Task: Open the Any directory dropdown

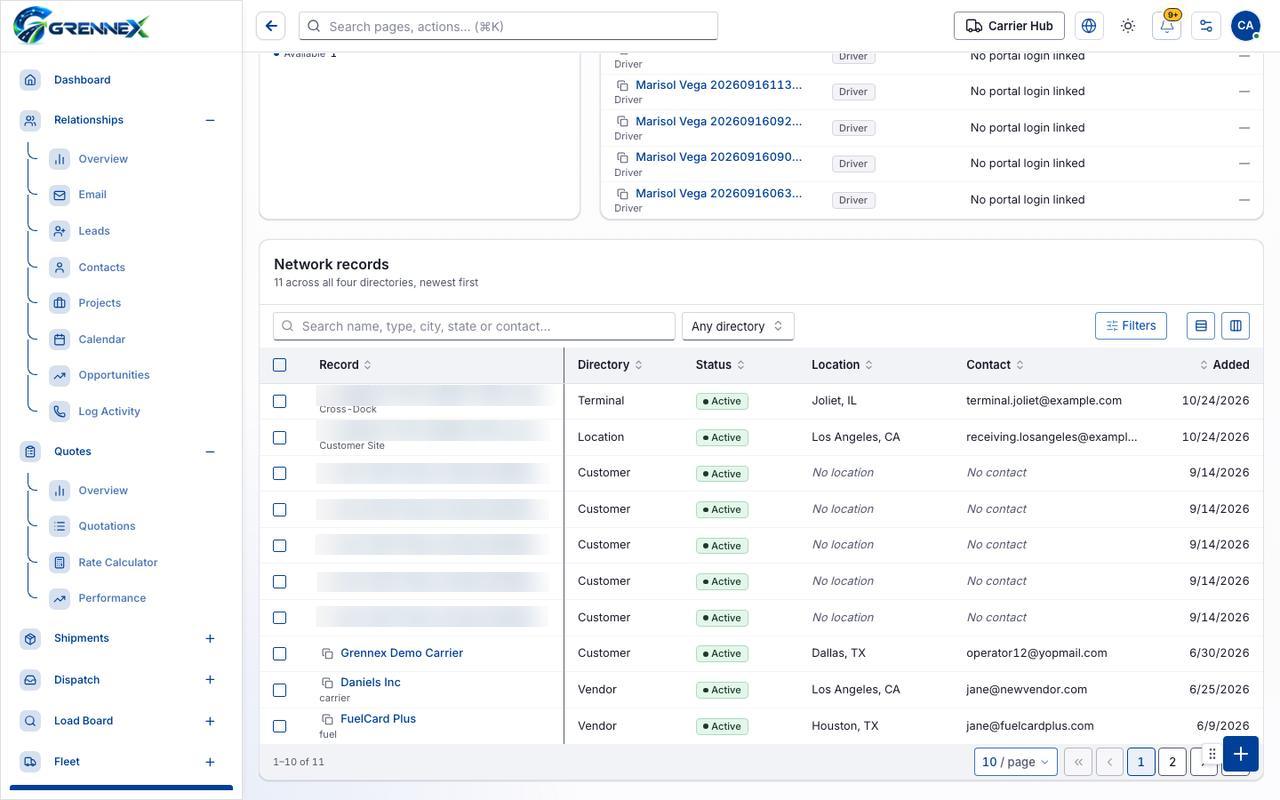Action: coord(738,326)
